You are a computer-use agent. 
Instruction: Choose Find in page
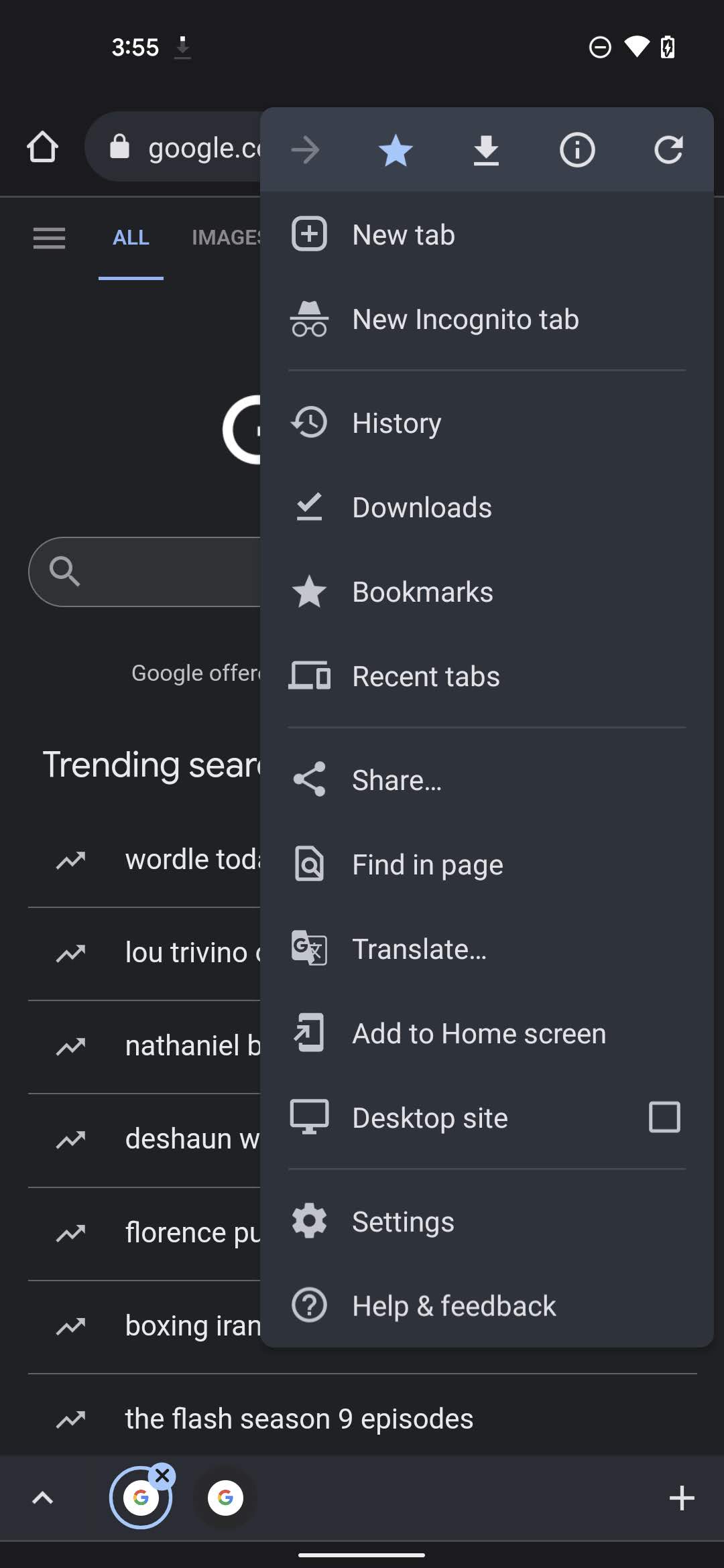coord(487,865)
